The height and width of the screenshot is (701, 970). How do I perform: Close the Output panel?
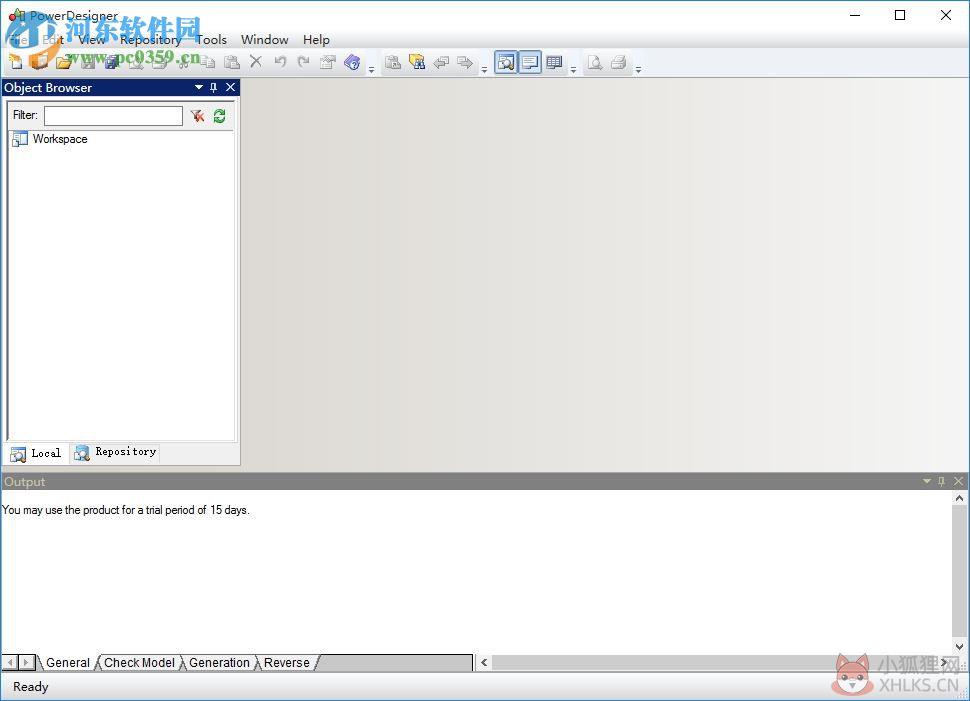coord(958,481)
